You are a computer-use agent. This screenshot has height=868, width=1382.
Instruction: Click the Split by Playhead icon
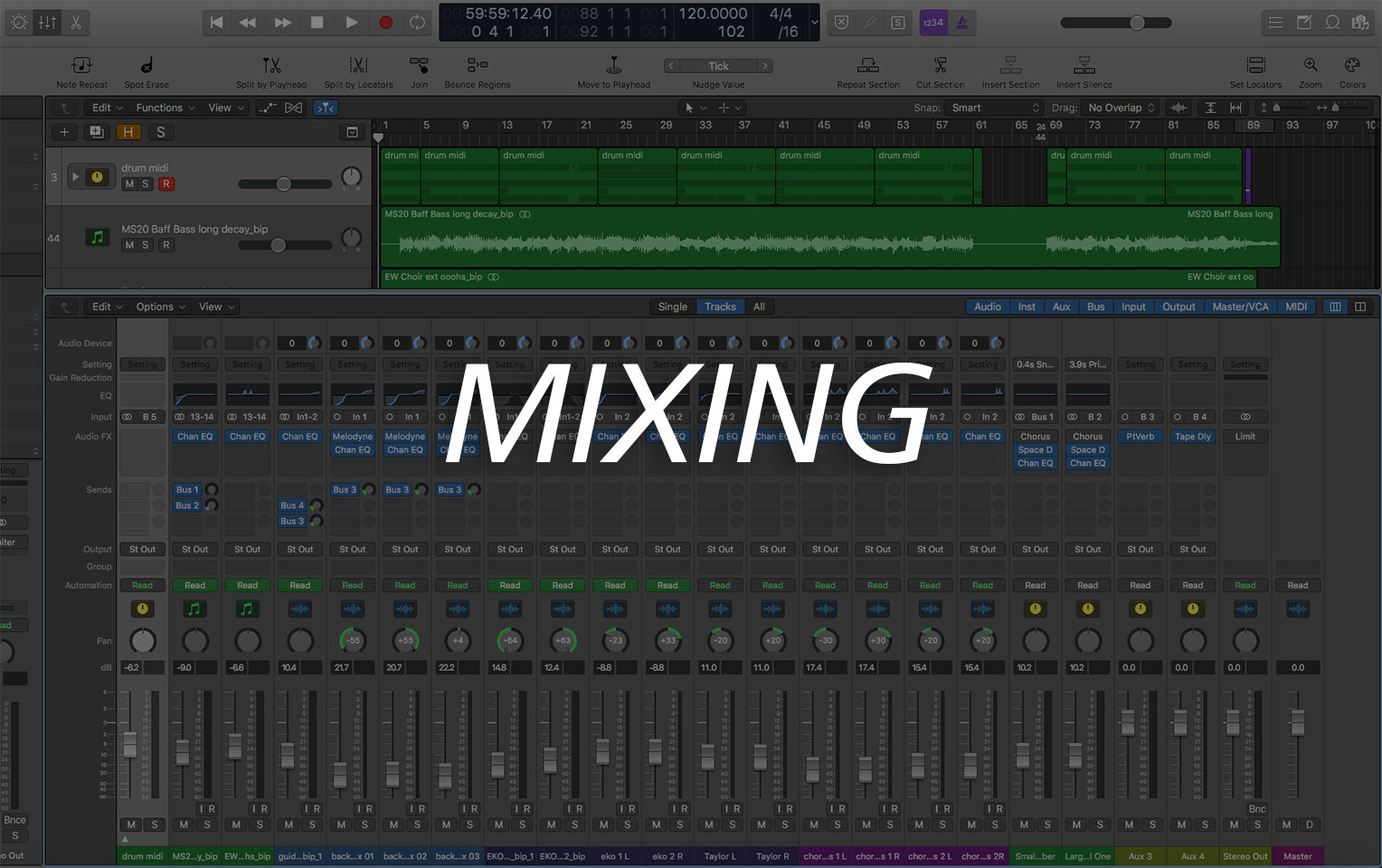(x=271, y=66)
